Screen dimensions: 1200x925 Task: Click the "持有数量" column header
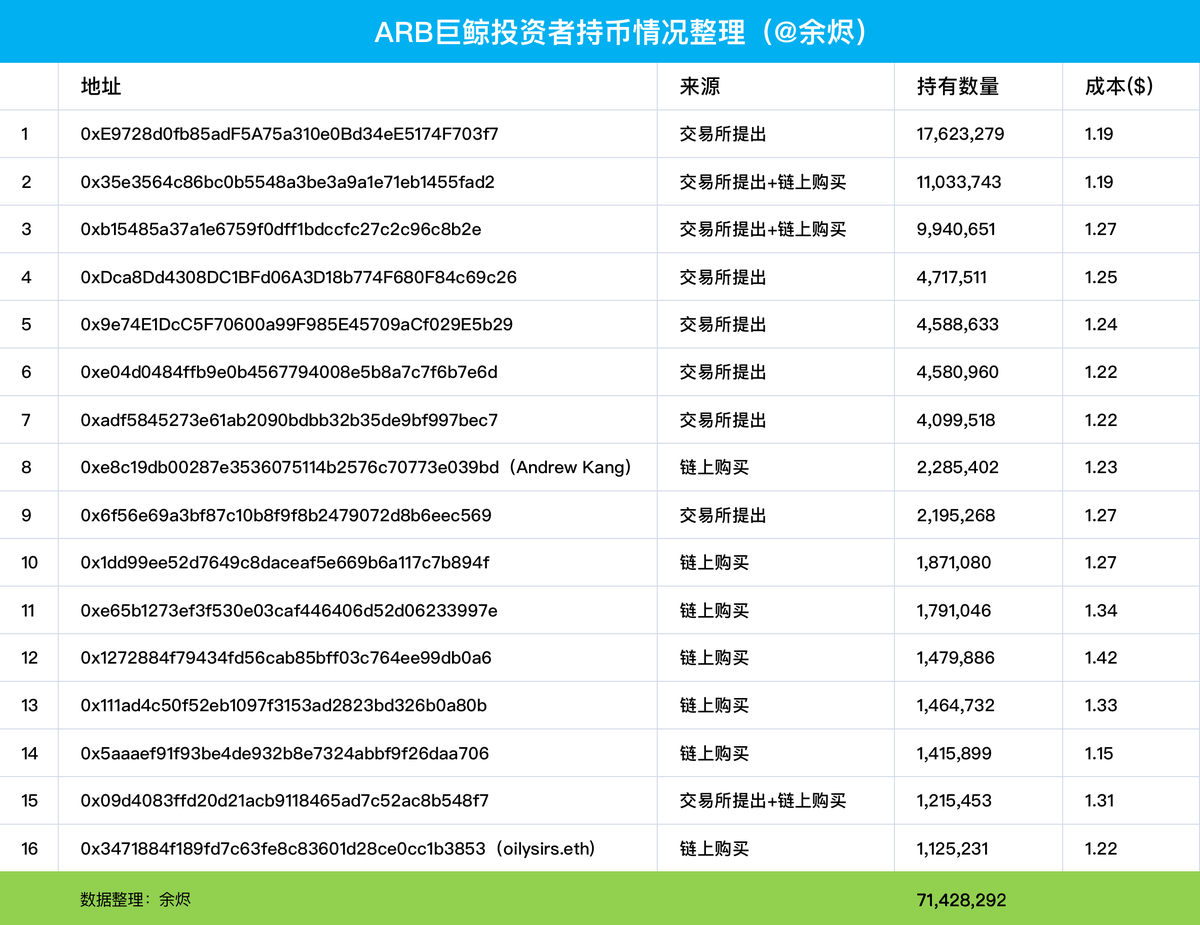(958, 87)
